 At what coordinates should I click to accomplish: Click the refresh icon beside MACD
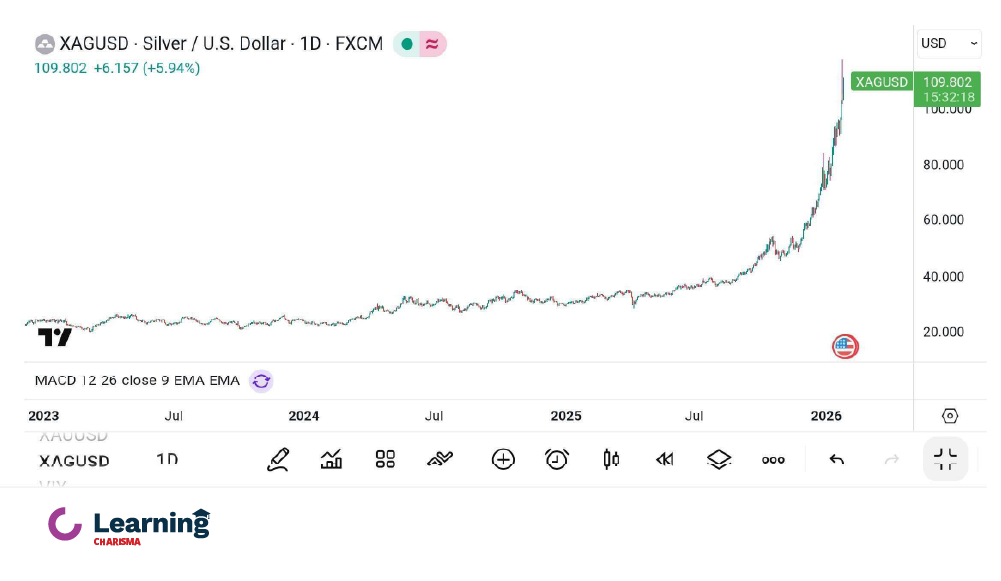(x=261, y=381)
